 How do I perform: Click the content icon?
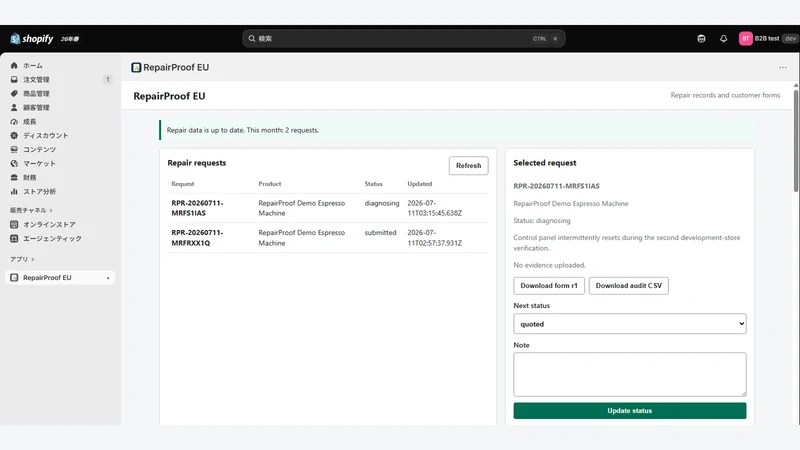click(14, 149)
